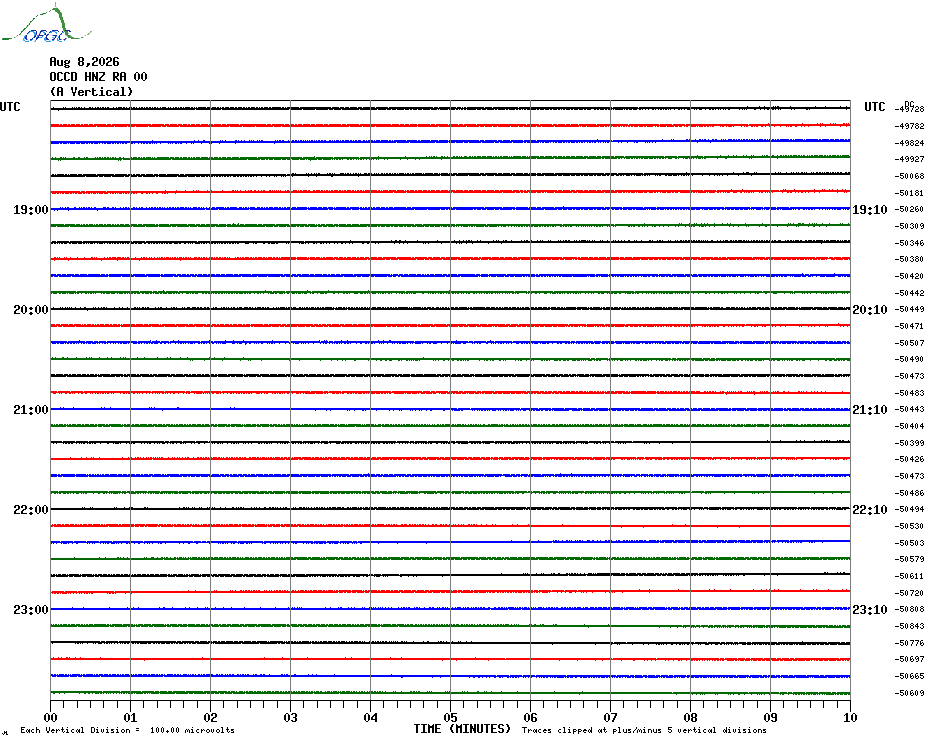Click DC value -50181
This screenshot has width=930, height=744.
click(909, 193)
